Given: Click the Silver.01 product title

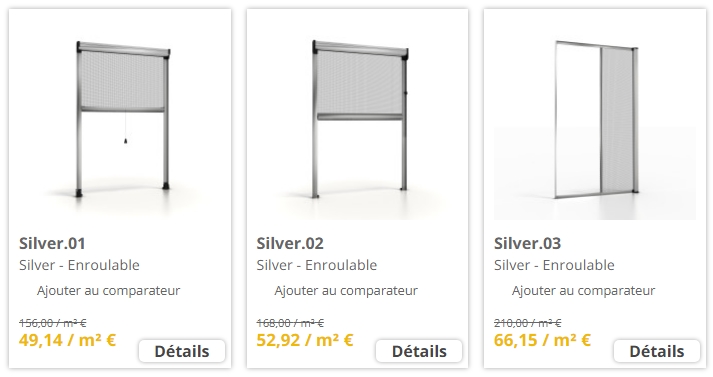Looking at the screenshot, I should [52, 243].
